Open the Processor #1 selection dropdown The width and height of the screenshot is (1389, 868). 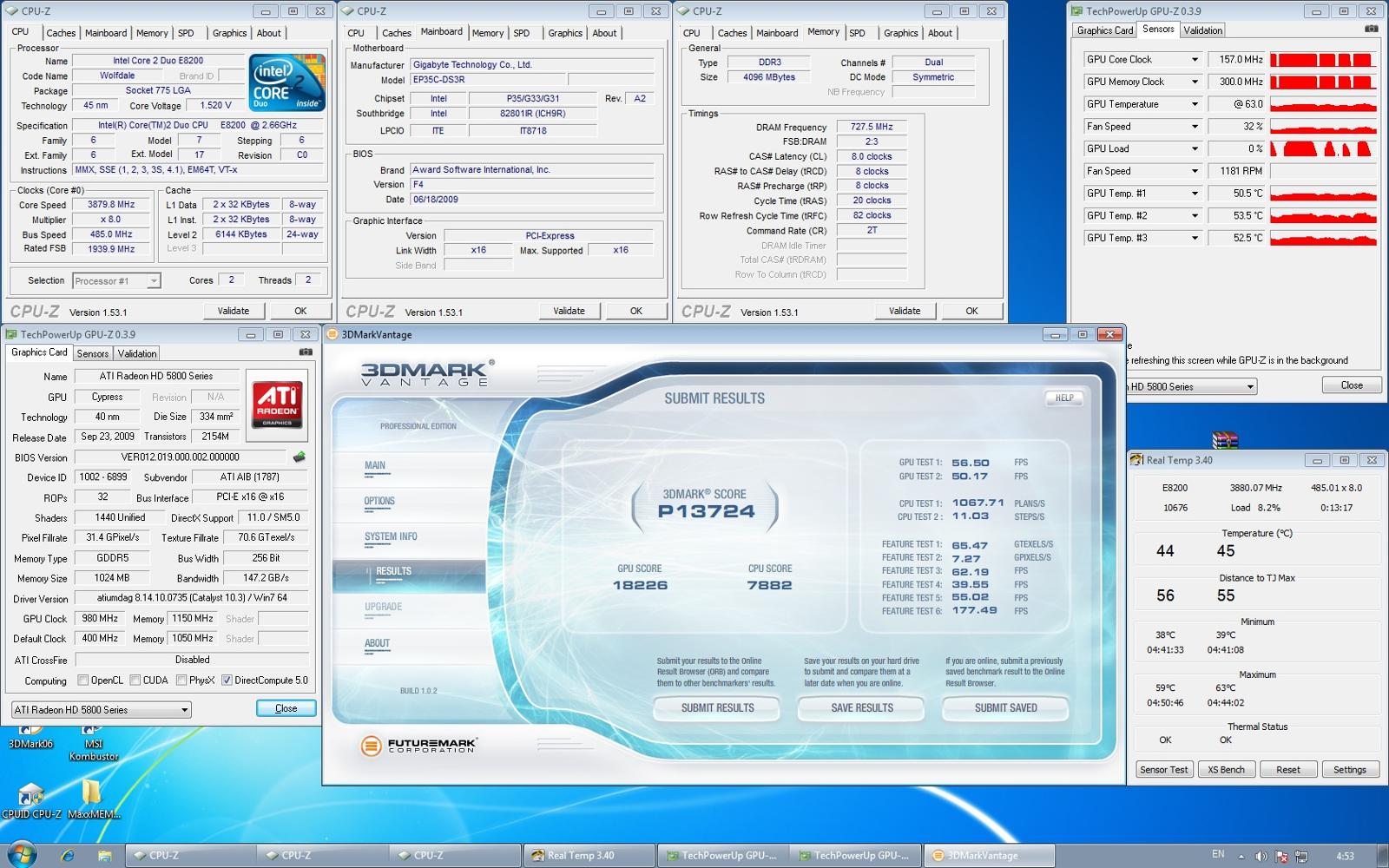click(117, 280)
